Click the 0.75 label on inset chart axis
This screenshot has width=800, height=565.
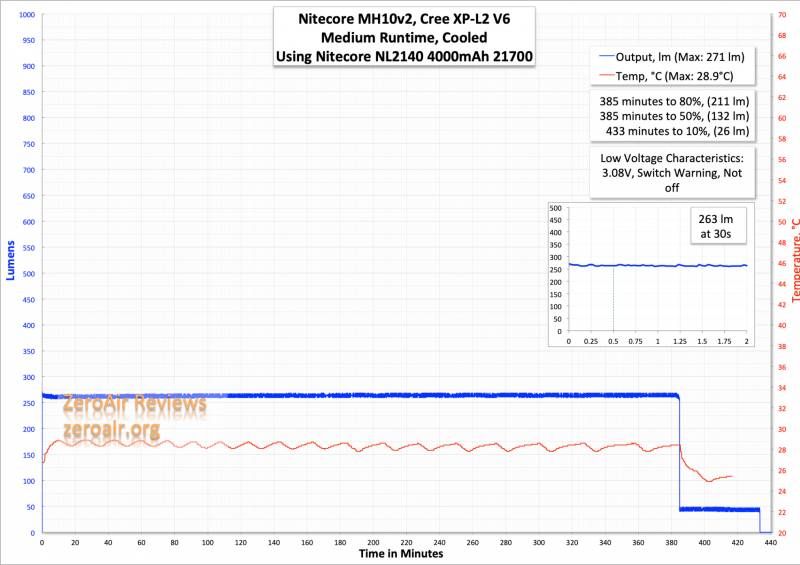[636, 341]
